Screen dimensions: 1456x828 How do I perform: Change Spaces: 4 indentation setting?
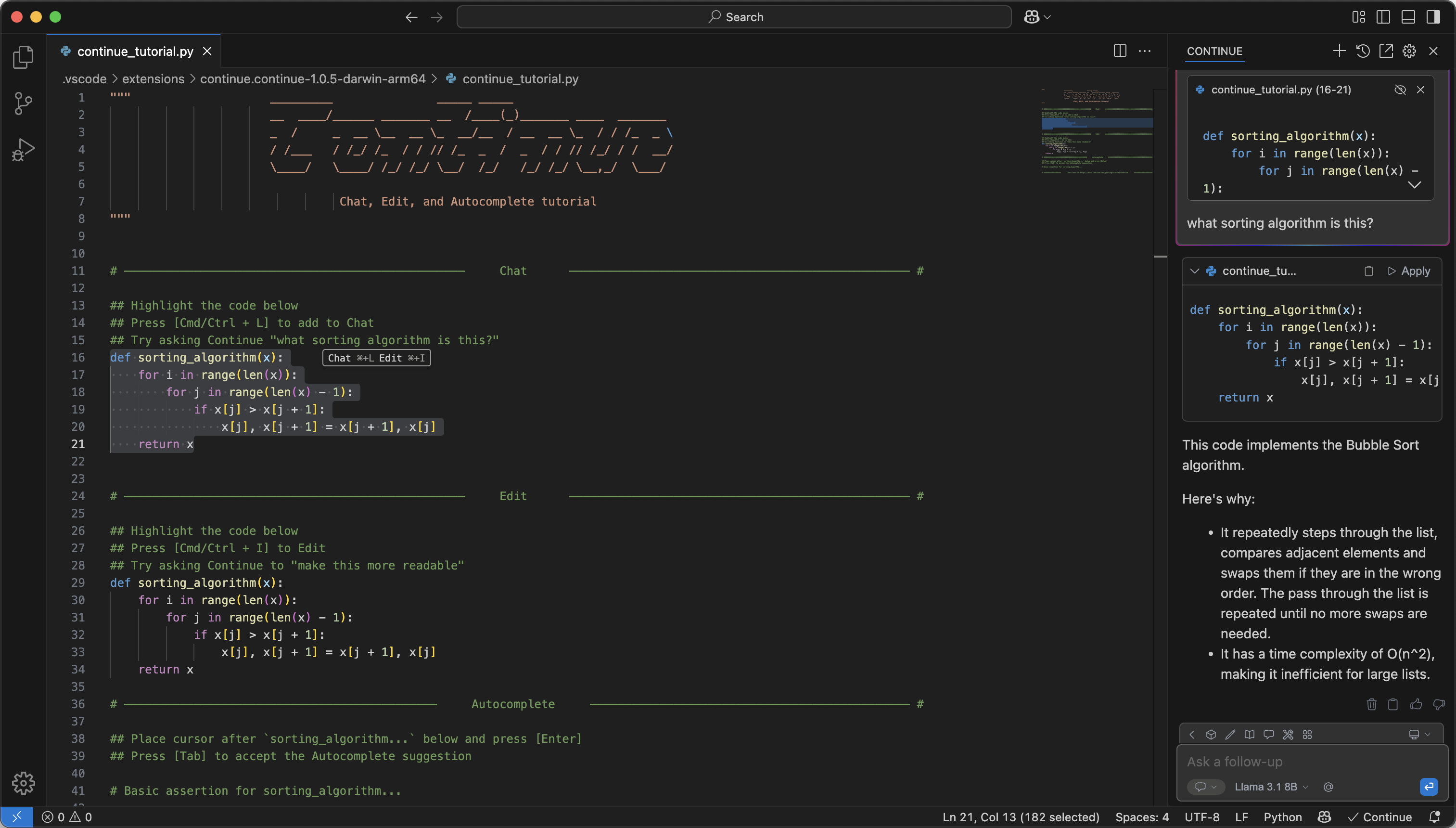(1142, 817)
